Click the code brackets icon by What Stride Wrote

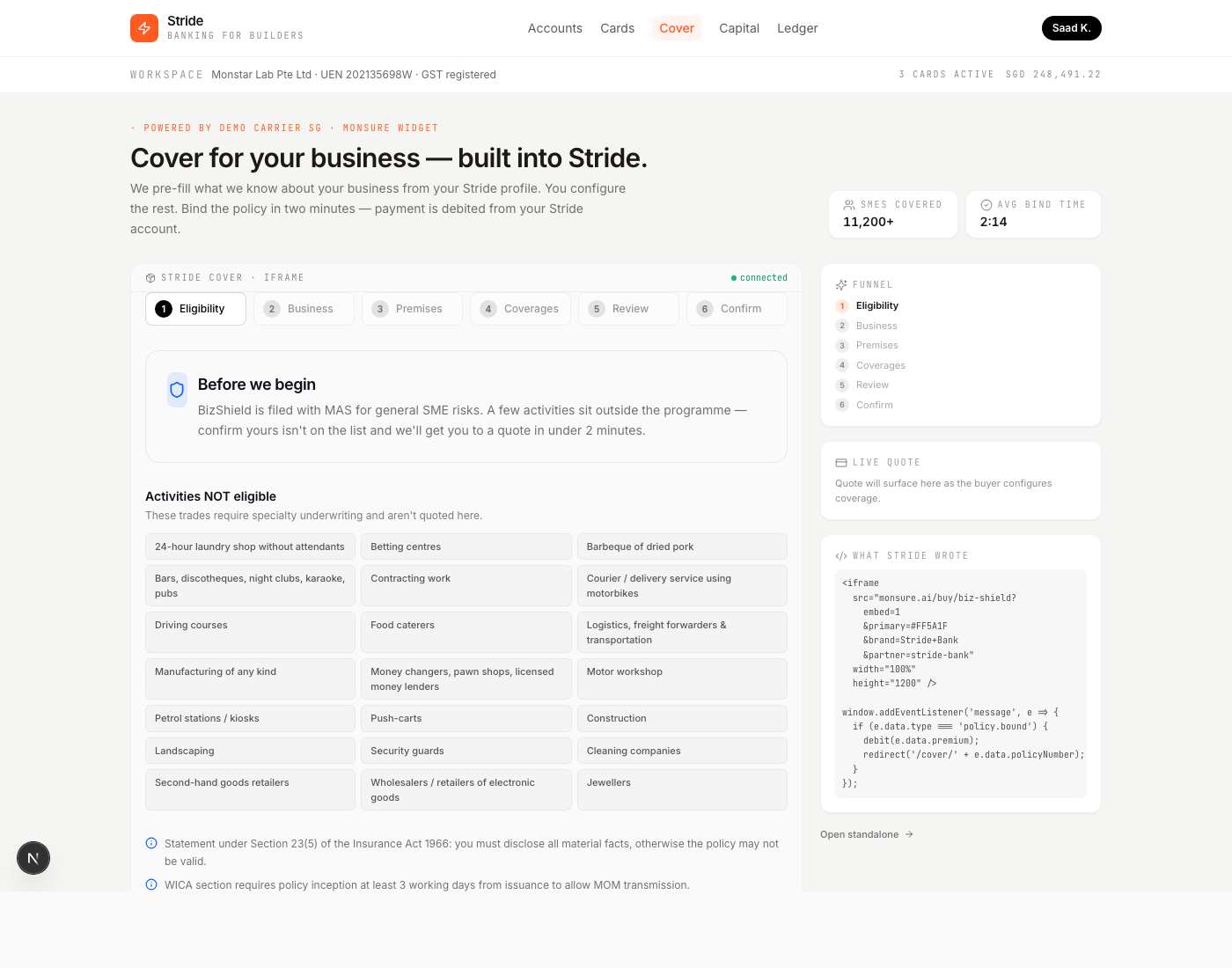tap(841, 556)
